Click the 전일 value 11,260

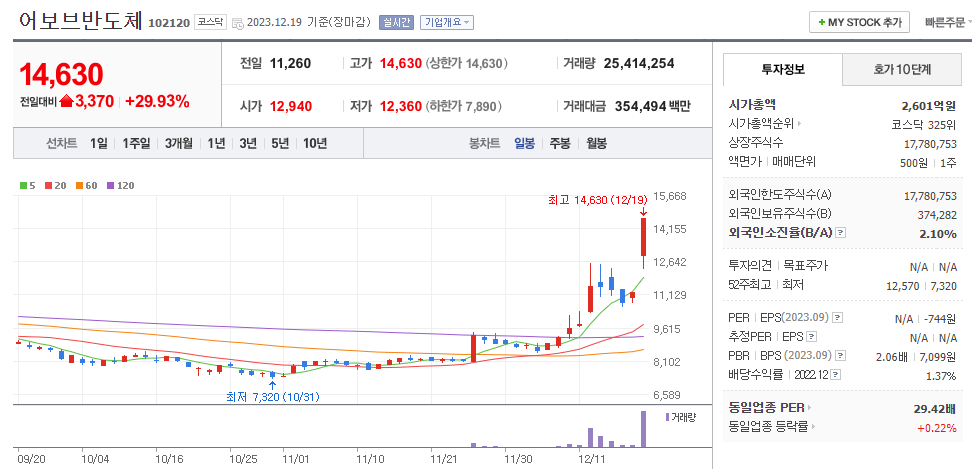coord(290,63)
